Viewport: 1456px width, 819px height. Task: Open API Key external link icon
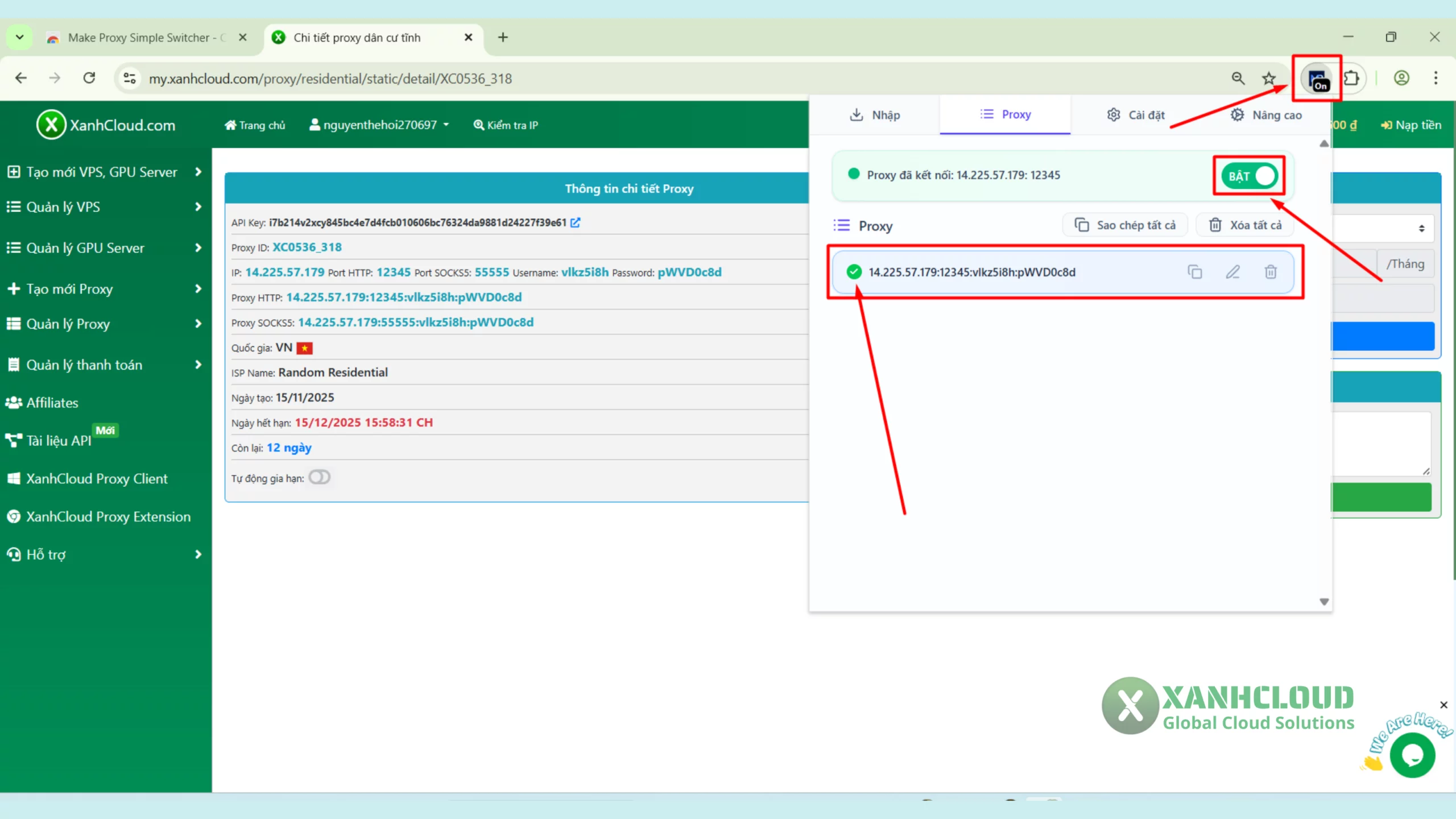coord(575,222)
